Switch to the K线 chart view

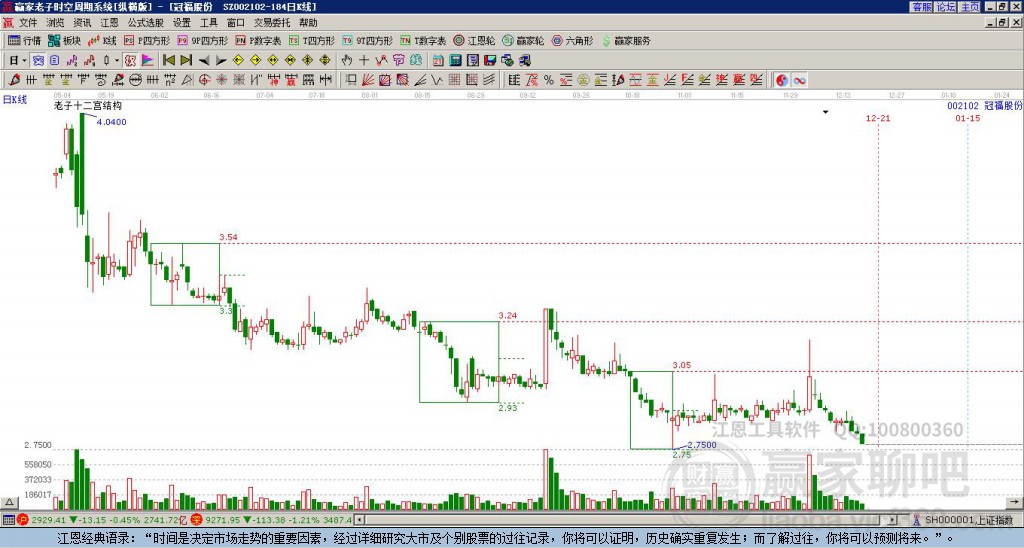coord(102,40)
